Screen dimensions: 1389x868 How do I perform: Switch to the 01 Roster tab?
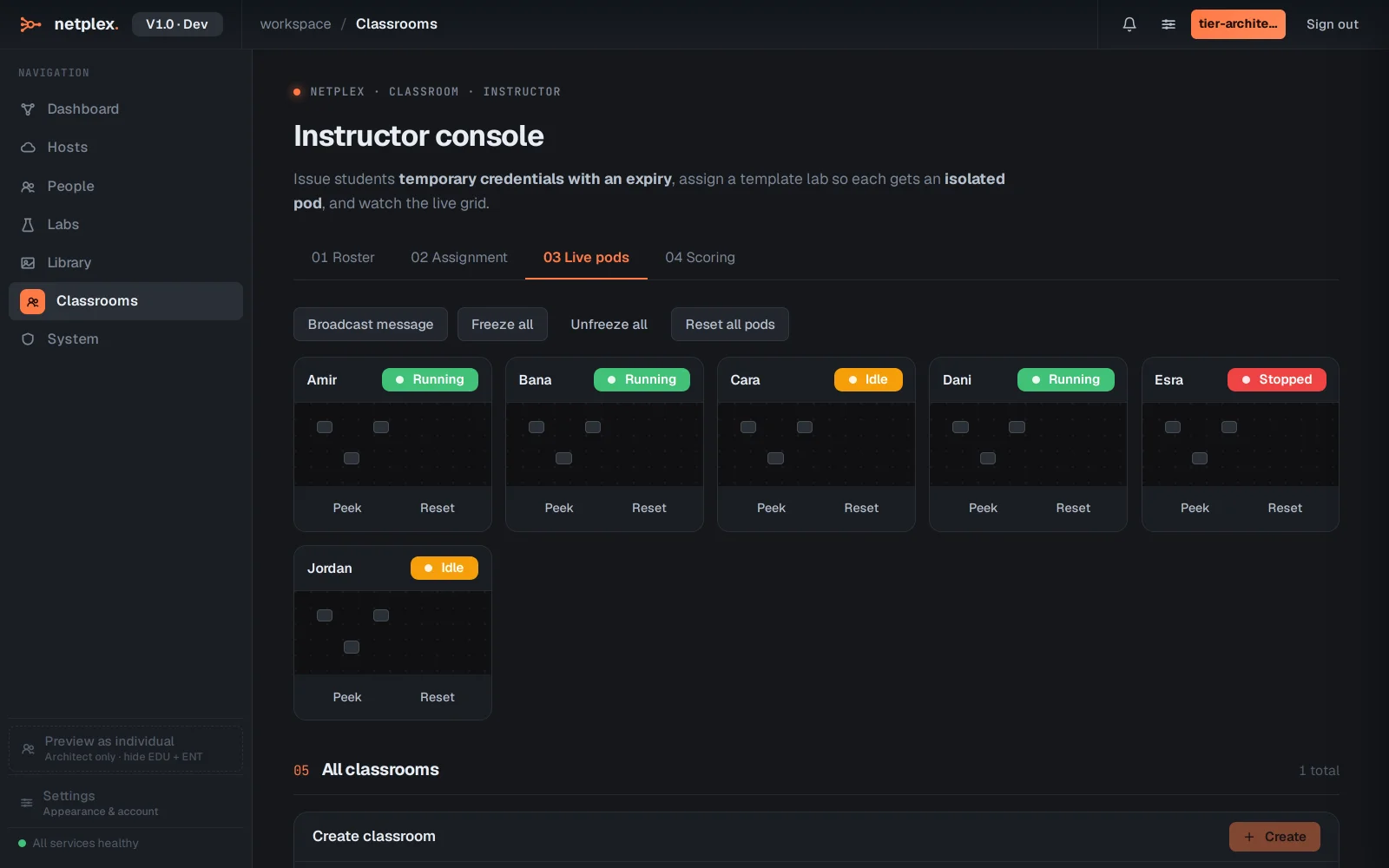[x=343, y=258]
